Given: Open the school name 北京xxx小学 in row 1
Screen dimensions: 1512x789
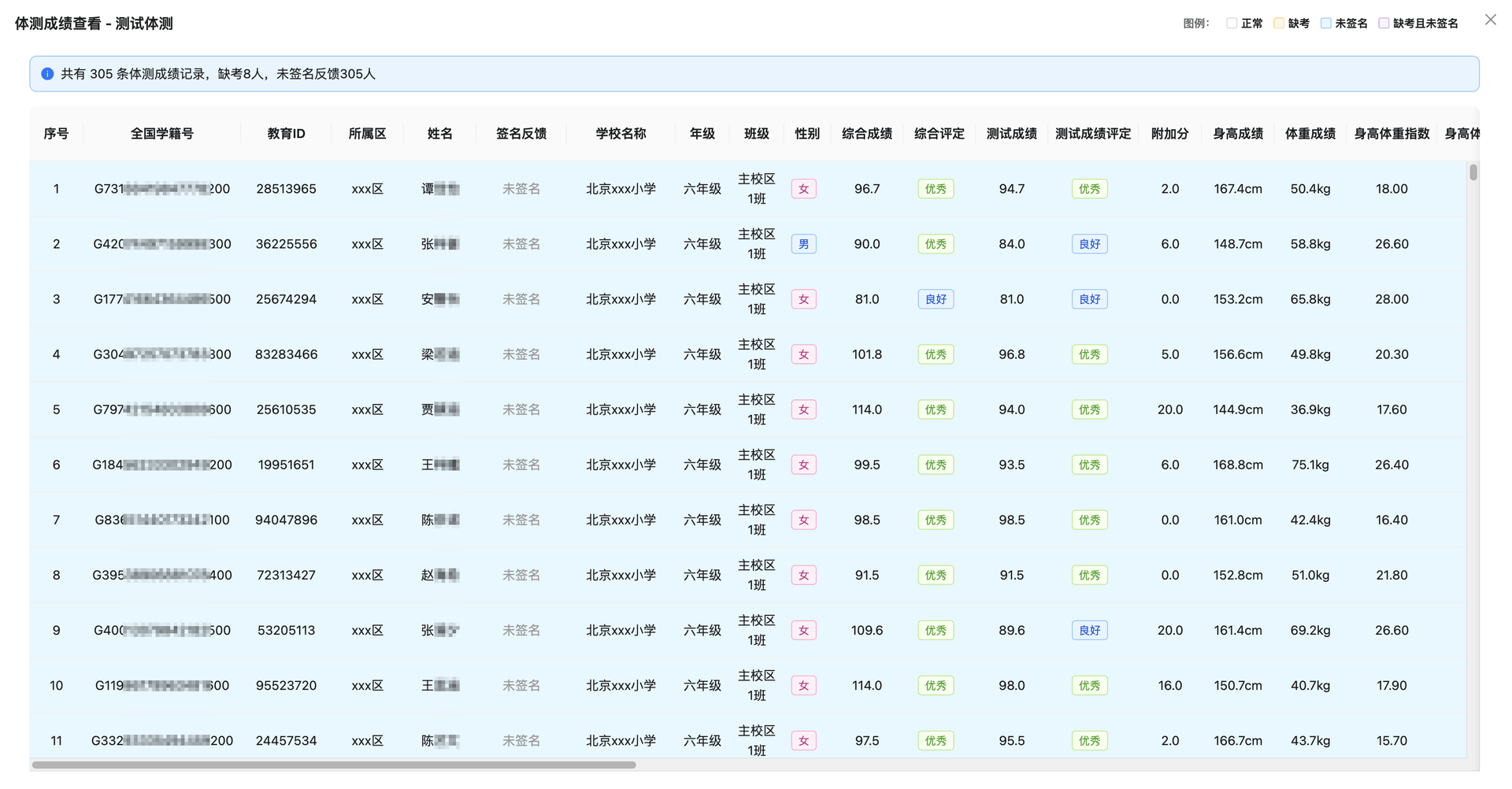Looking at the screenshot, I should coord(620,188).
